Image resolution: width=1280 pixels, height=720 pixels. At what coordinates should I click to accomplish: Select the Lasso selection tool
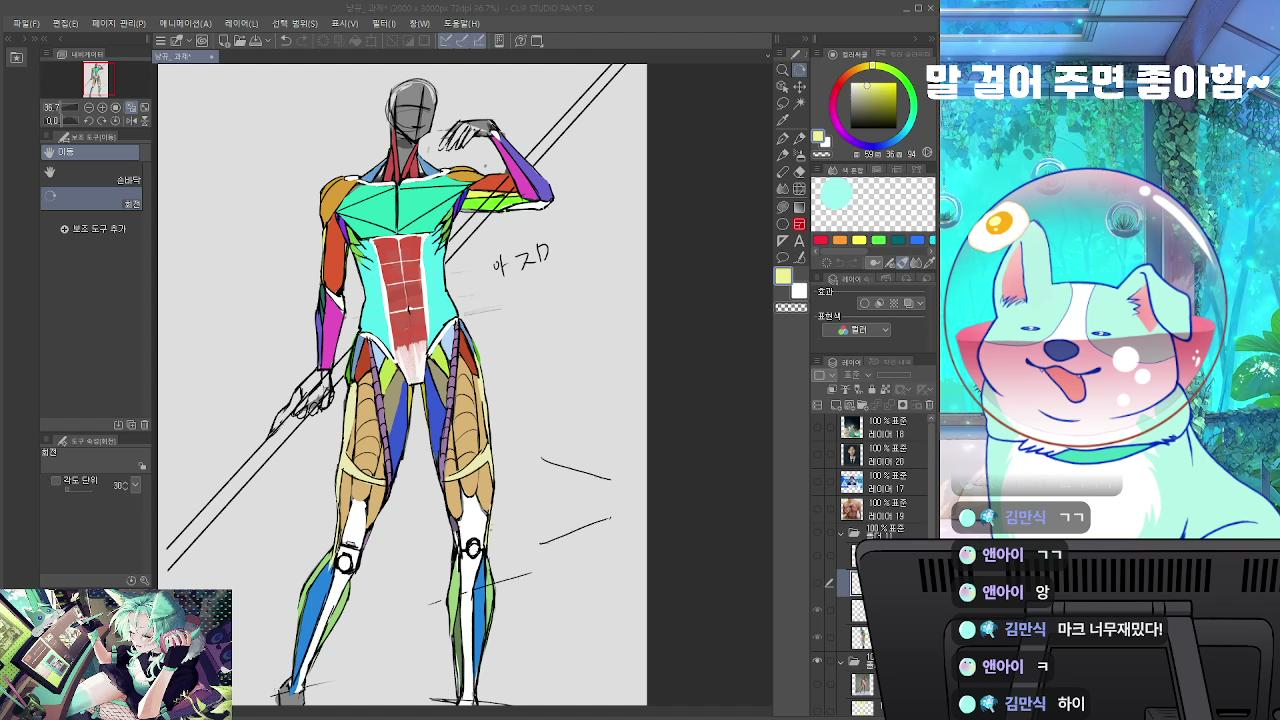(783, 103)
